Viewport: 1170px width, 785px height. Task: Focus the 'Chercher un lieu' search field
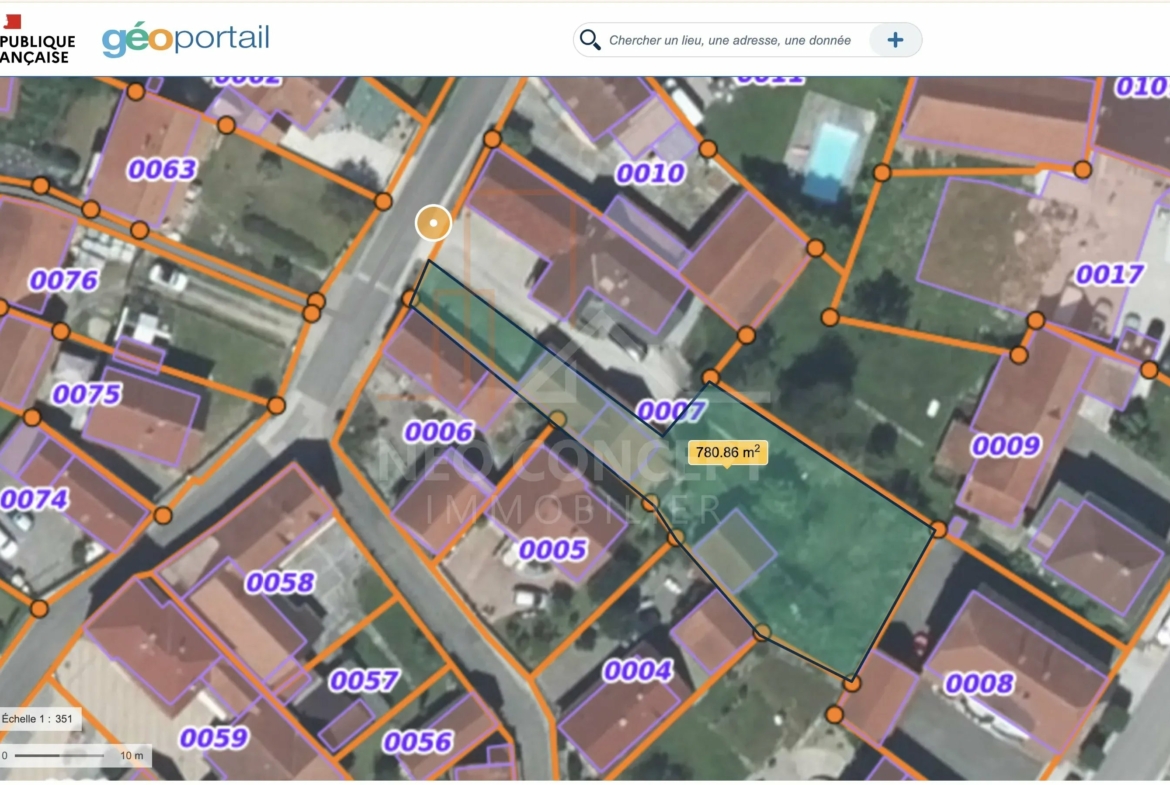pyautogui.click(x=730, y=40)
